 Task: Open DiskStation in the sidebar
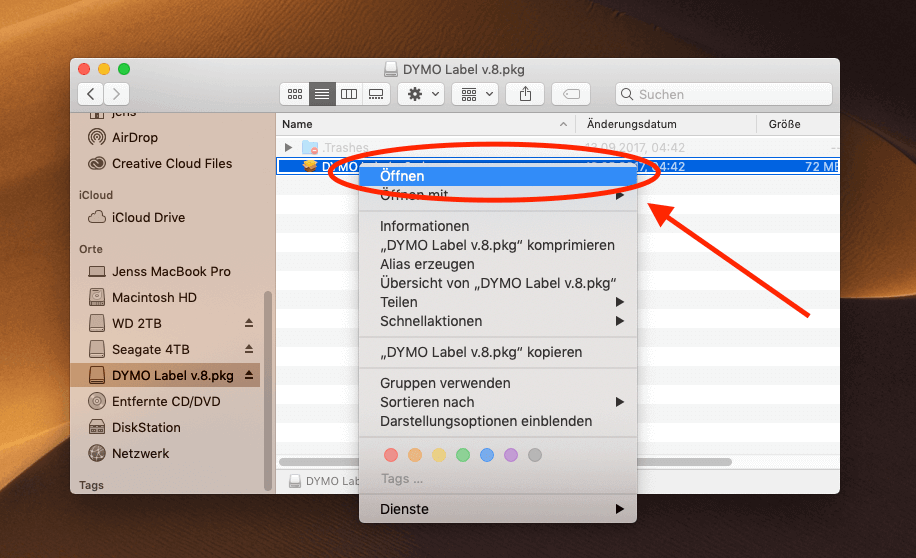click(146, 427)
